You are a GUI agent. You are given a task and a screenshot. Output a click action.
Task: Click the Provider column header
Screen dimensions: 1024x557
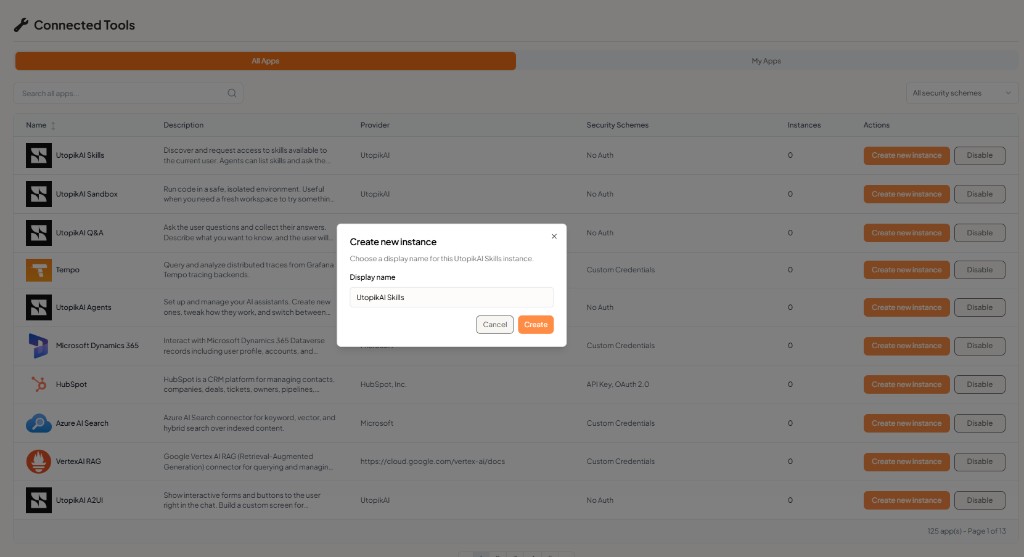tap(375, 125)
